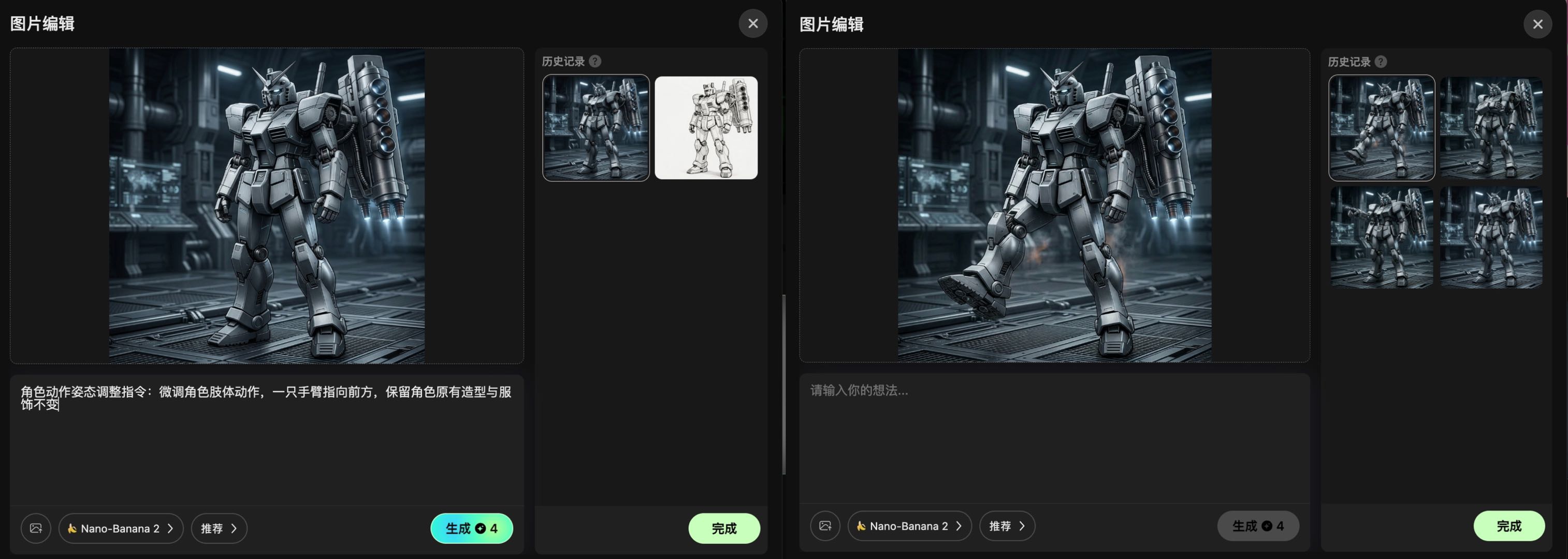Click the gray 生成 4 button in right panel

click(x=1258, y=526)
